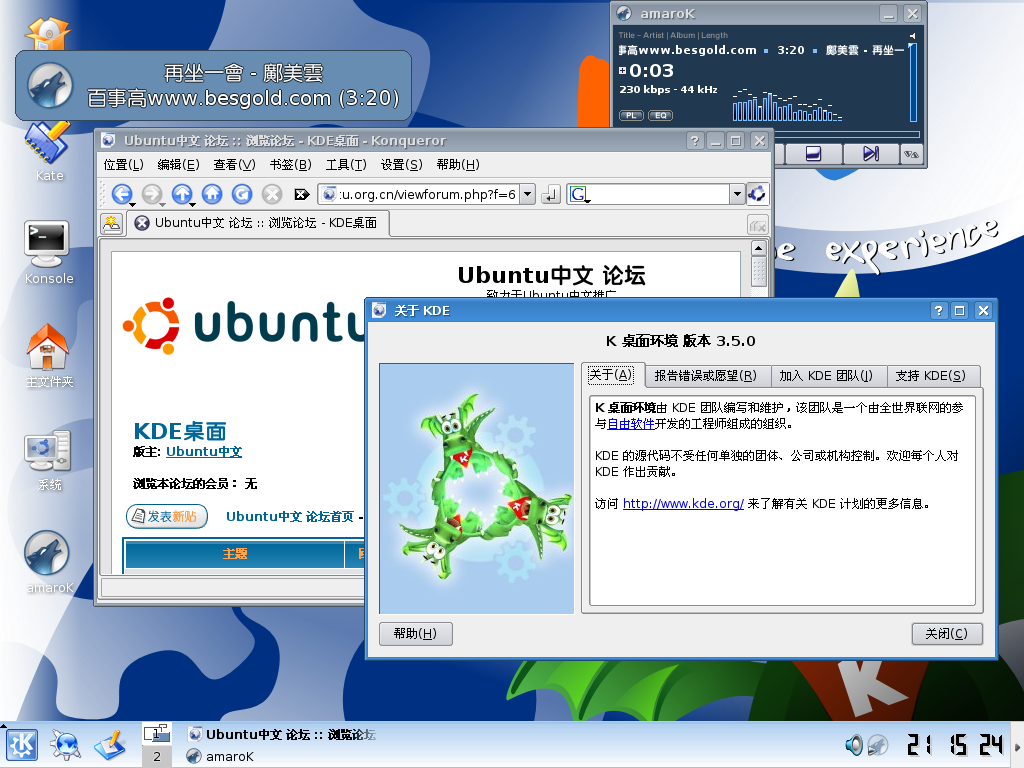Click 帮助(H) button in About KDE dialog
This screenshot has height=768, width=1024.
pyautogui.click(x=415, y=633)
